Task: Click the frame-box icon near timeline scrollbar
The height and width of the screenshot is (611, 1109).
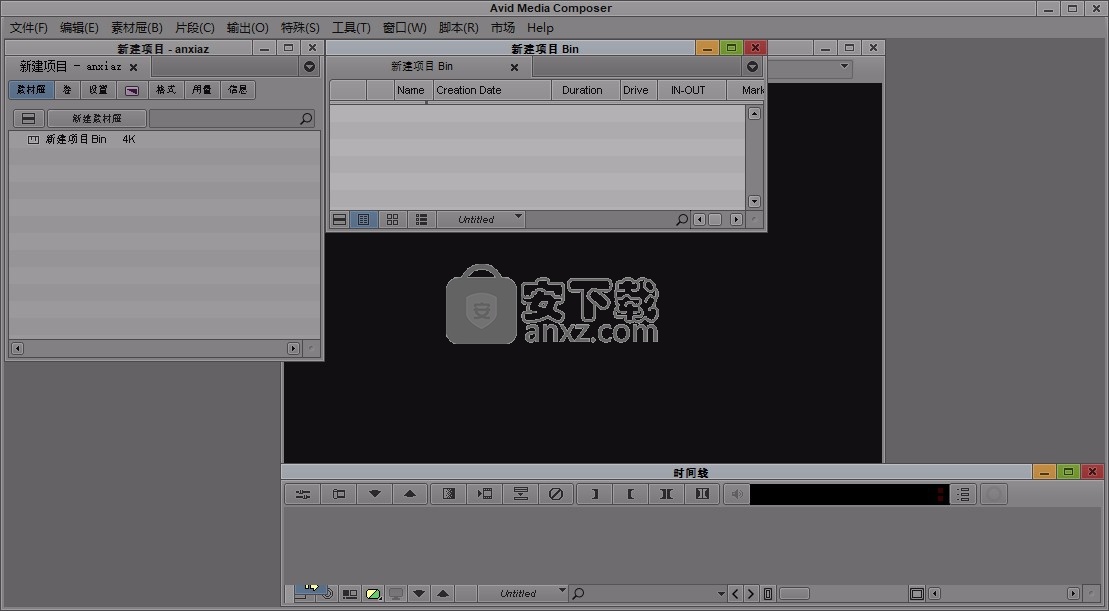Action: [917, 594]
